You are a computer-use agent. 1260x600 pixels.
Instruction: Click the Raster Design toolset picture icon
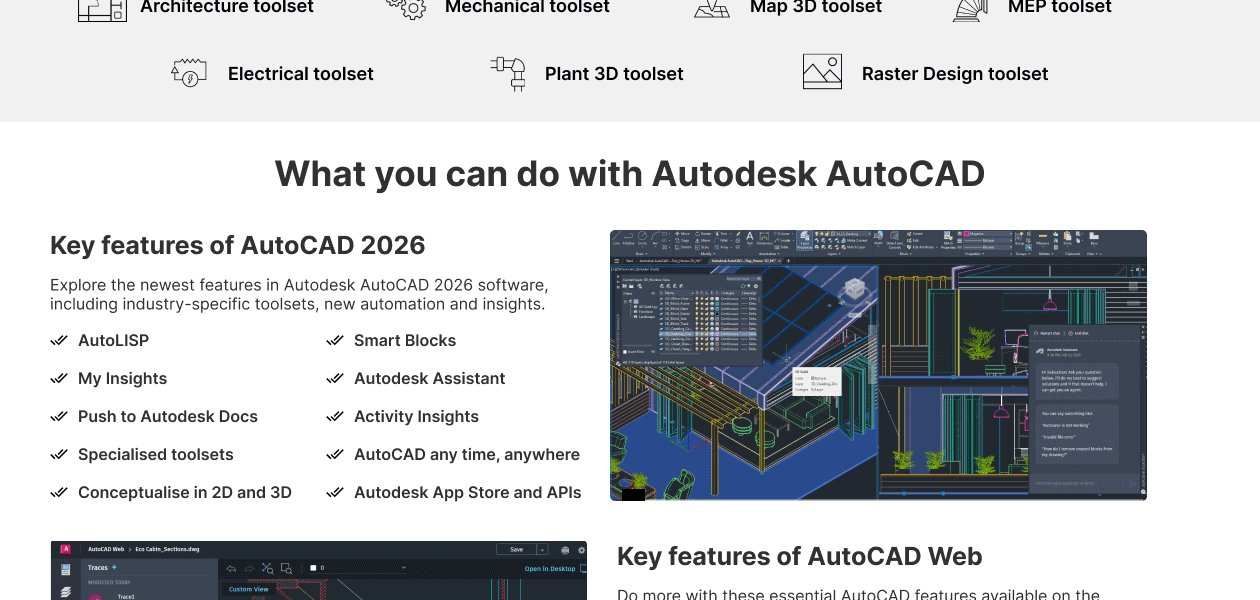[822, 73]
